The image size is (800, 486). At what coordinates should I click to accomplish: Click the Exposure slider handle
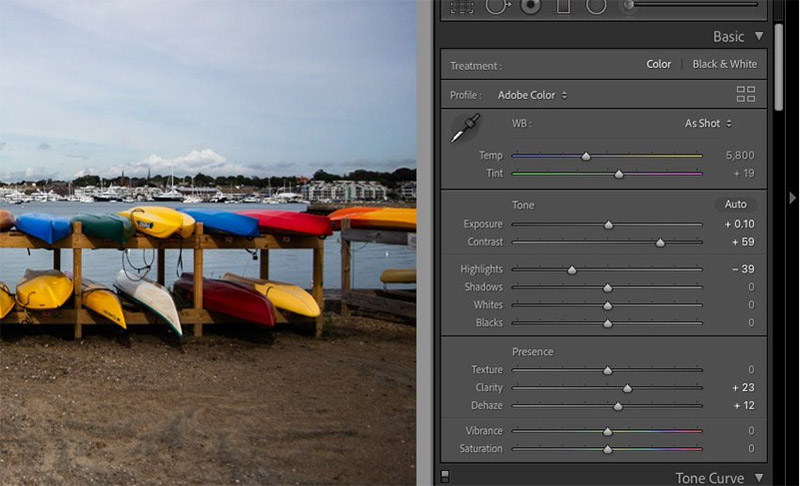tap(609, 225)
